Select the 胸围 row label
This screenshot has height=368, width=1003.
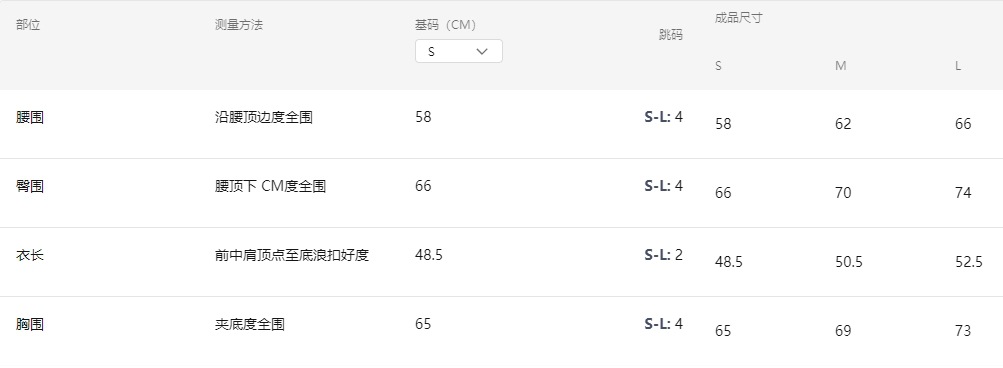point(30,324)
